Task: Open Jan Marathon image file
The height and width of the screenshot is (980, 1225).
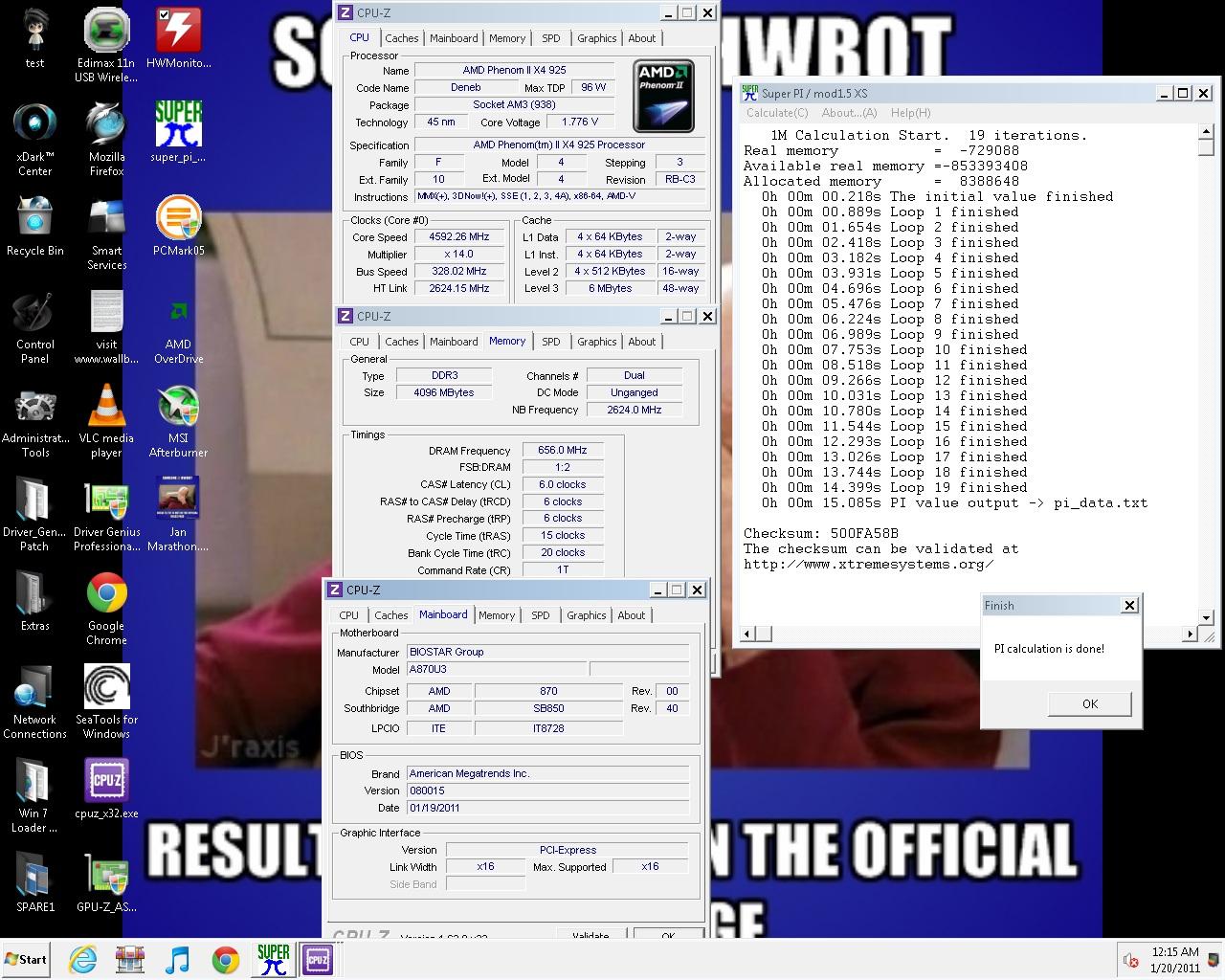Action: (x=178, y=515)
